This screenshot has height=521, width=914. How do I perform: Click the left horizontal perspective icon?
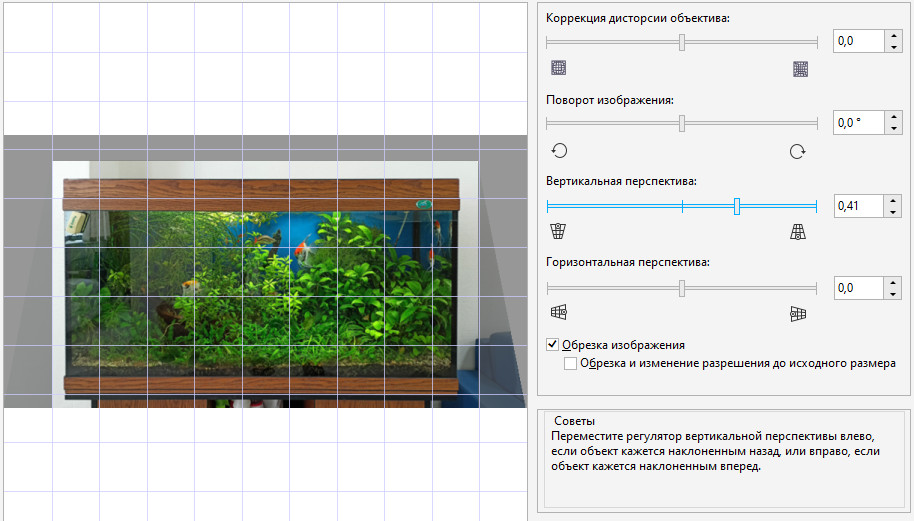(559, 313)
